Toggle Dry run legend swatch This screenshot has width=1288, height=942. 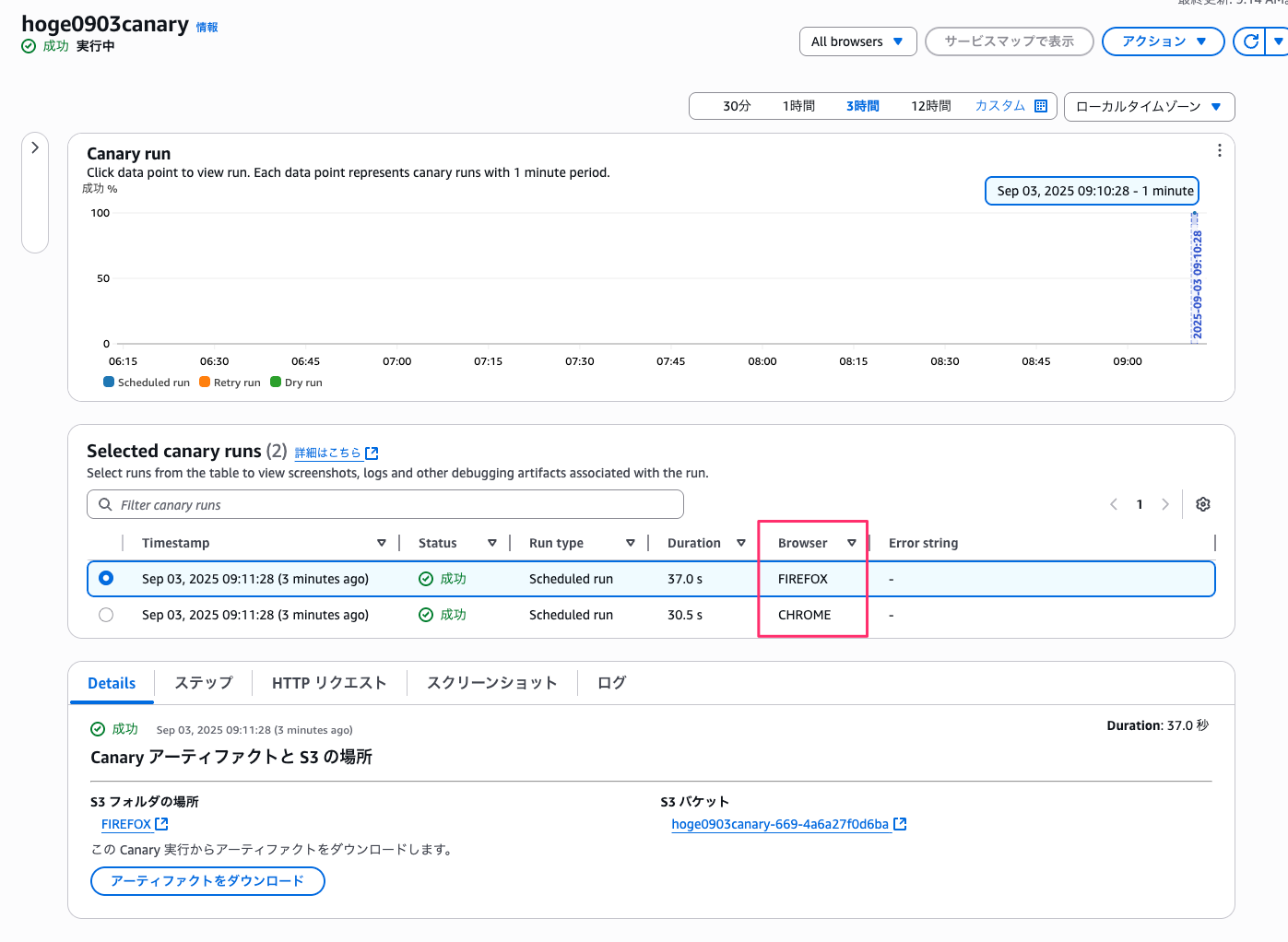(x=276, y=382)
